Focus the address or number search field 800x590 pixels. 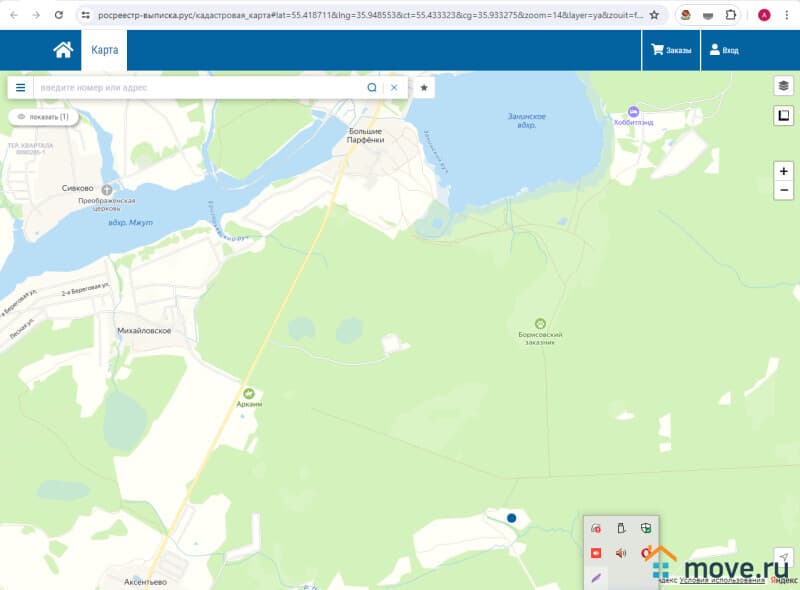point(200,88)
